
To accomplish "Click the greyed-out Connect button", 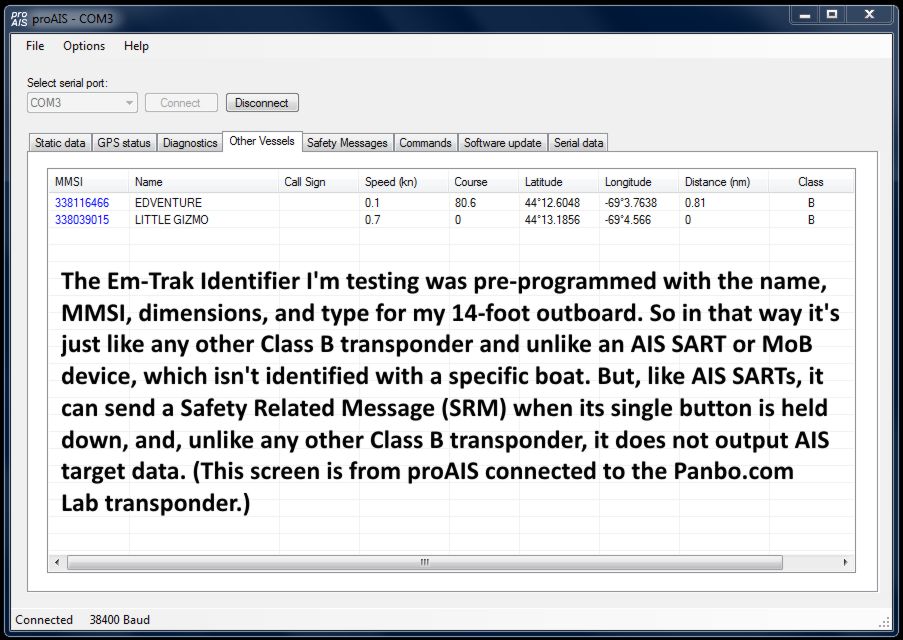I will 181,103.
